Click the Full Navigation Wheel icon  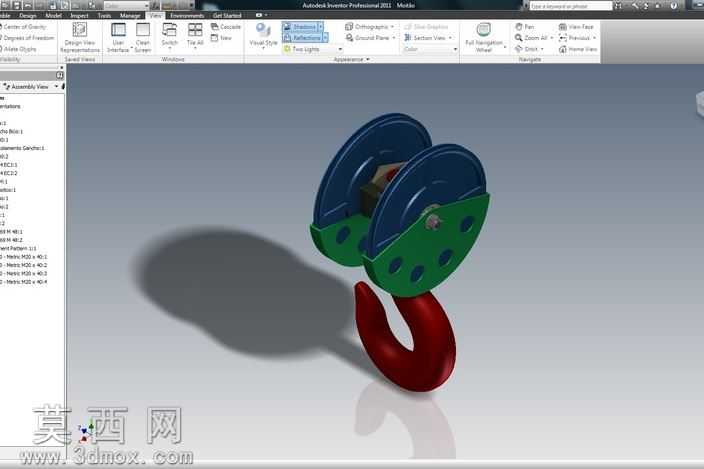pos(484,30)
